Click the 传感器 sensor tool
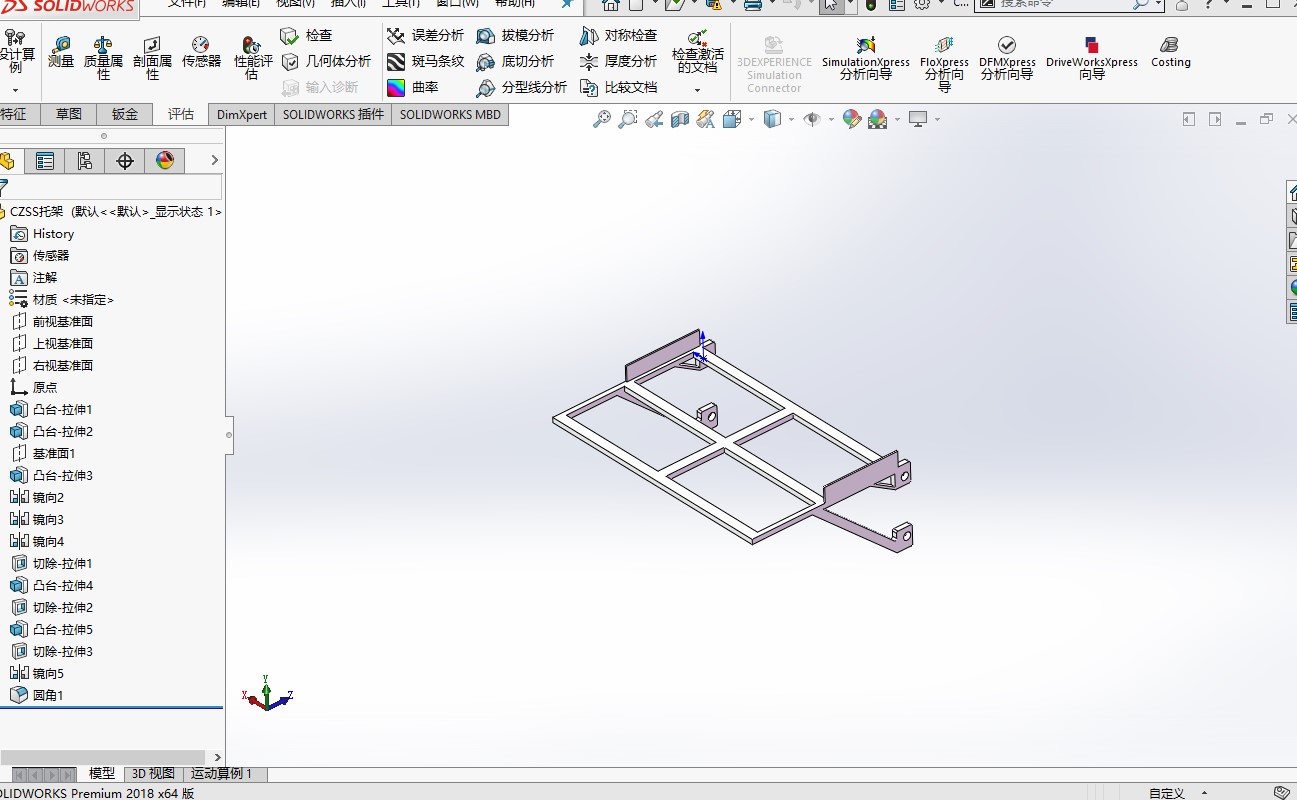The width and height of the screenshot is (1297, 800). click(201, 52)
